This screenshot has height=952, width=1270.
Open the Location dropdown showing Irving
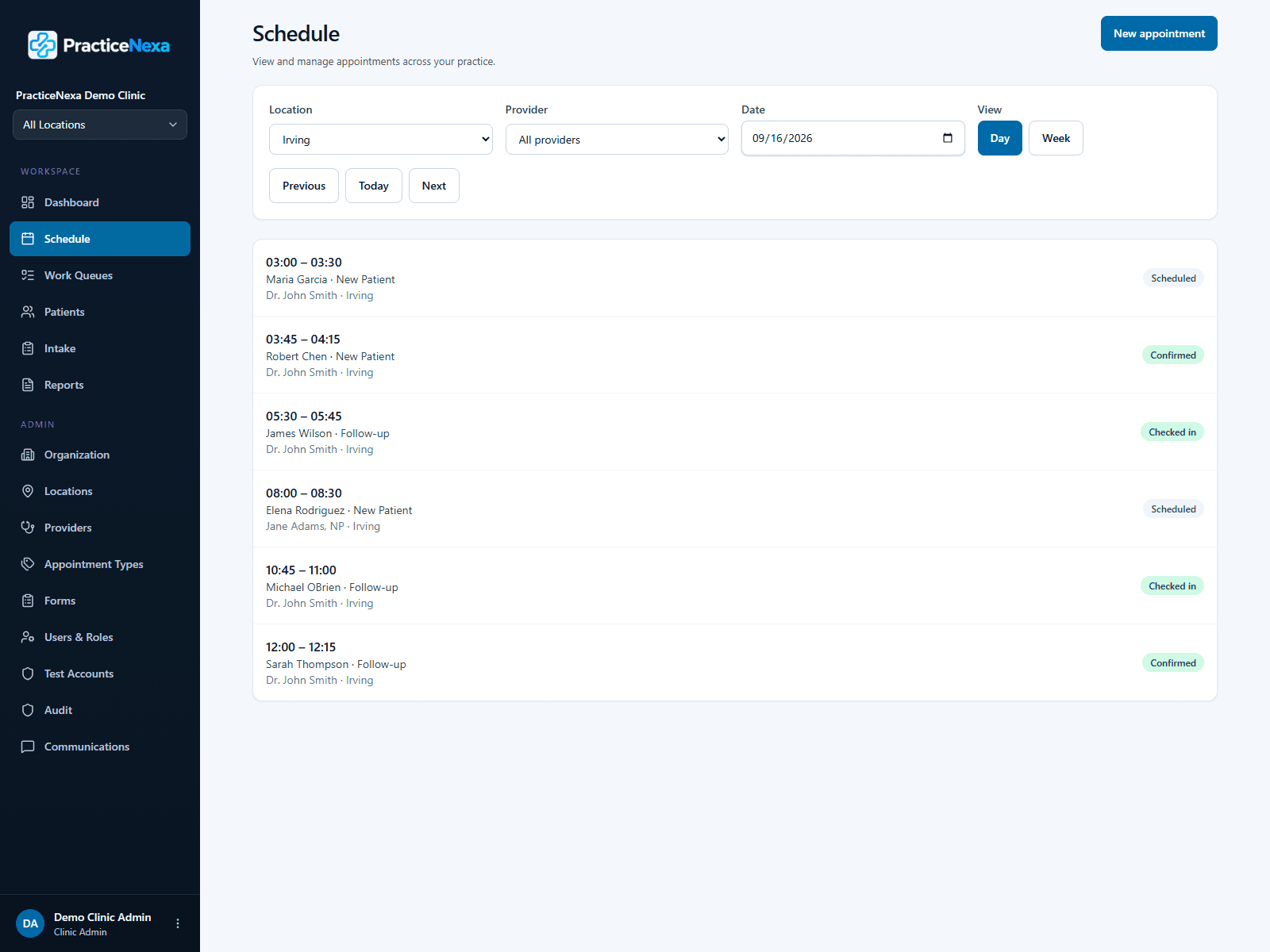(x=381, y=140)
